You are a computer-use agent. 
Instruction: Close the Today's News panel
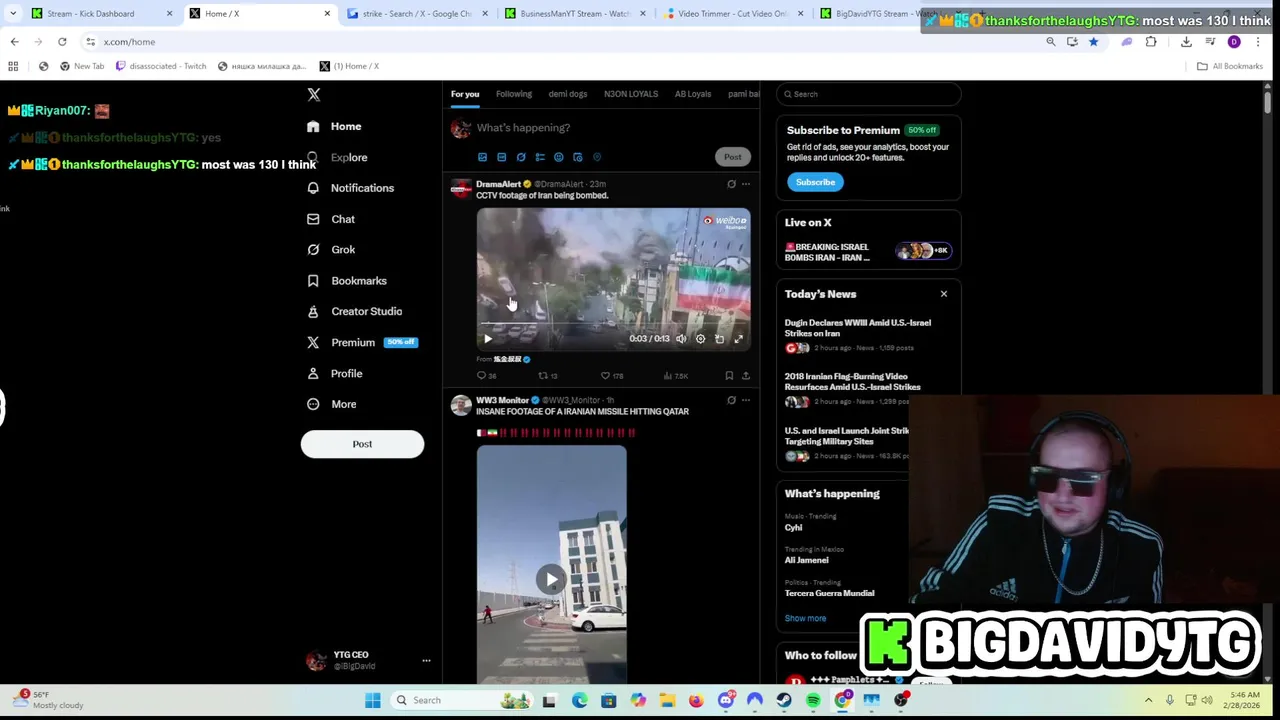943,294
